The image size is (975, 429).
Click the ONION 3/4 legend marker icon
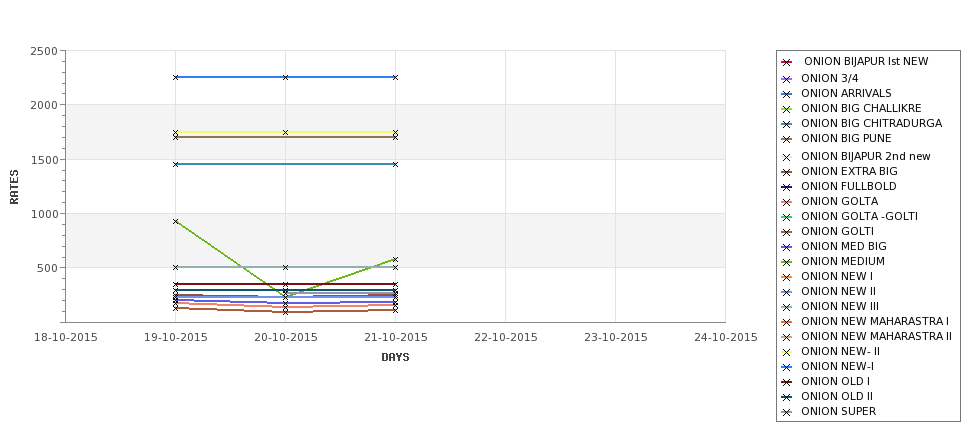coord(787,79)
